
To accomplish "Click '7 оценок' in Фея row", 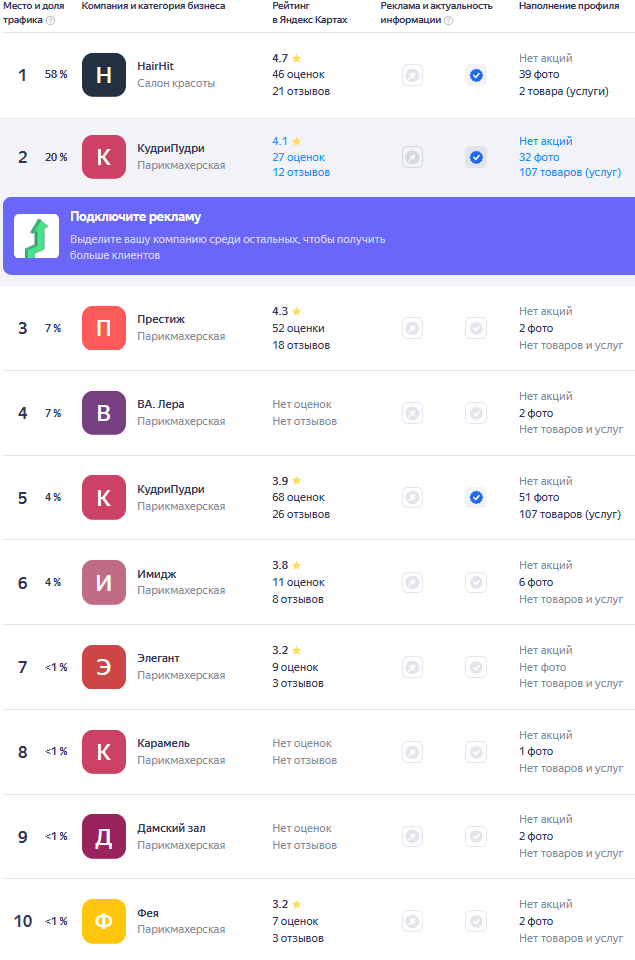I will click(x=295, y=921).
